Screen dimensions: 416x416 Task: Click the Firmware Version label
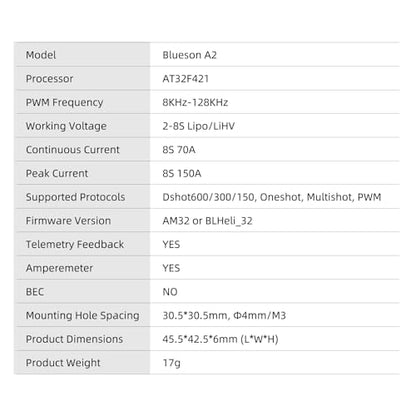pos(68,221)
